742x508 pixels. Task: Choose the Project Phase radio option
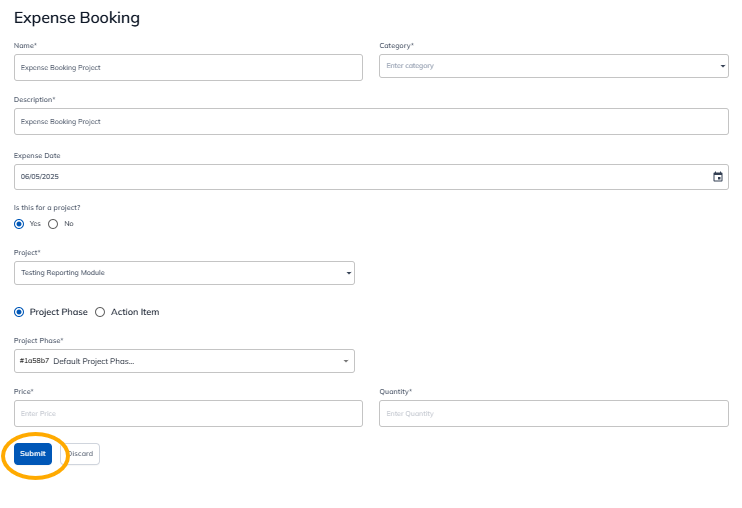pos(19,312)
